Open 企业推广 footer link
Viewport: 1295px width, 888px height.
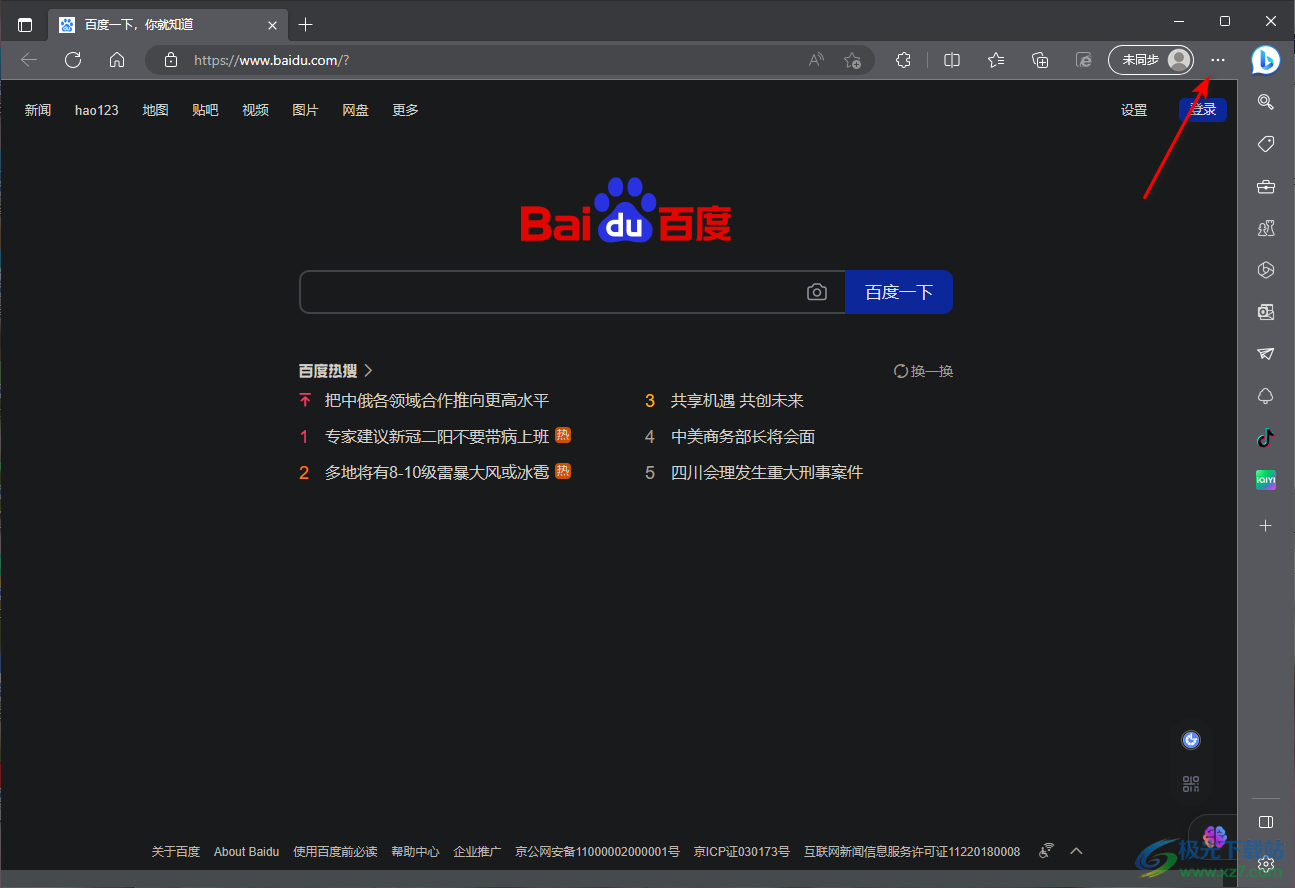tap(477, 852)
